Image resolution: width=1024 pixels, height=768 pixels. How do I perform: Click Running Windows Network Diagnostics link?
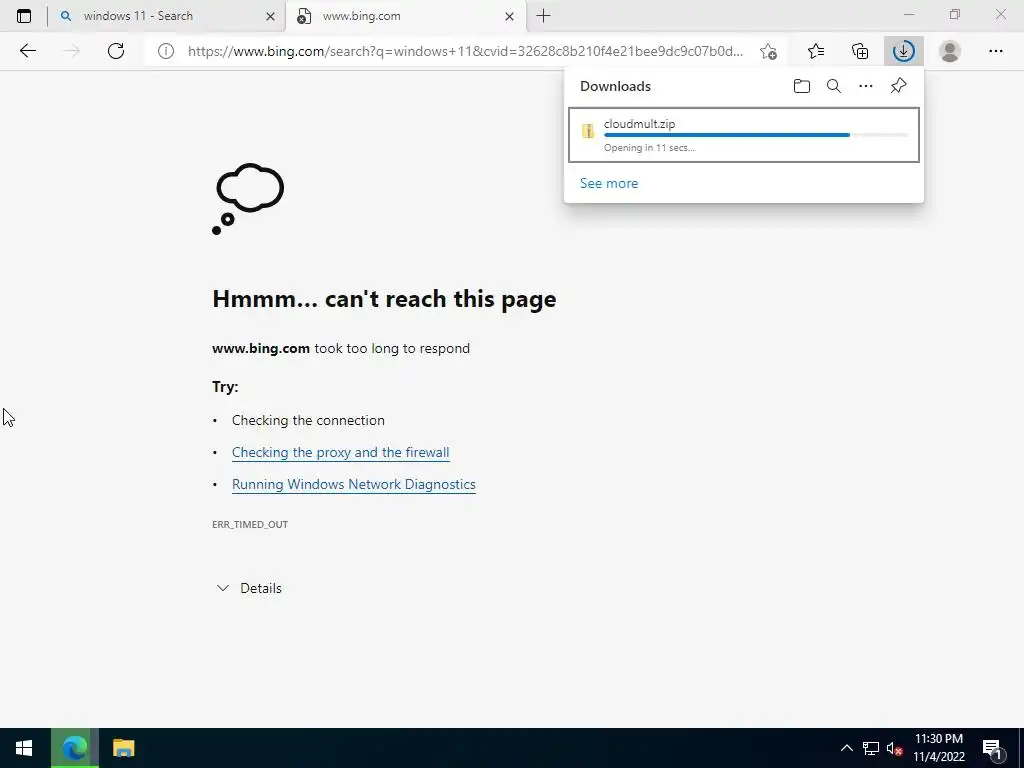point(353,485)
